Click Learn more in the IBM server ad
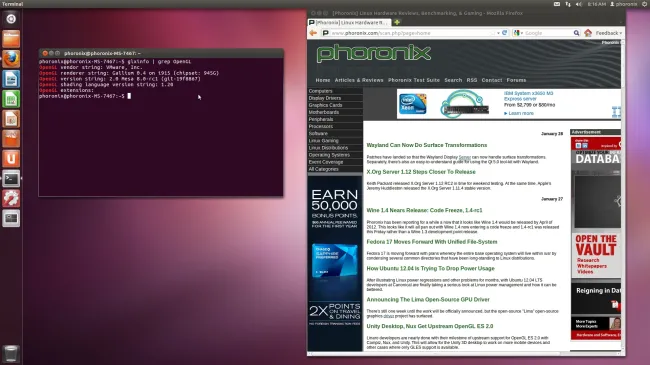Viewport: 650px width, 365px height. (x=520, y=113)
